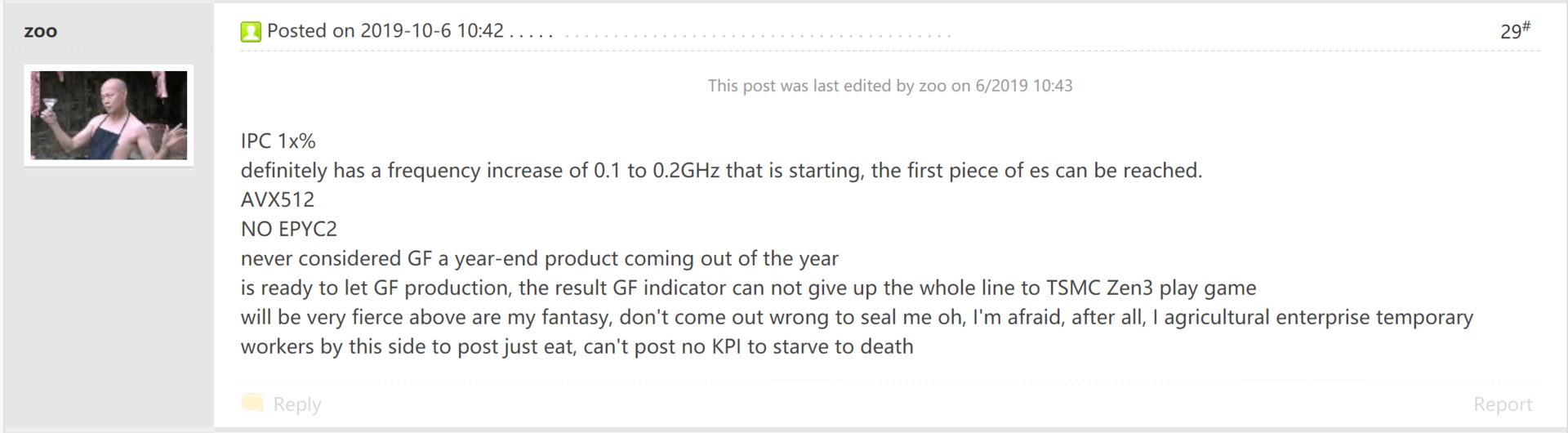The height and width of the screenshot is (433, 1568).
Task: Click the IPC 1x% line
Action: click(x=278, y=141)
